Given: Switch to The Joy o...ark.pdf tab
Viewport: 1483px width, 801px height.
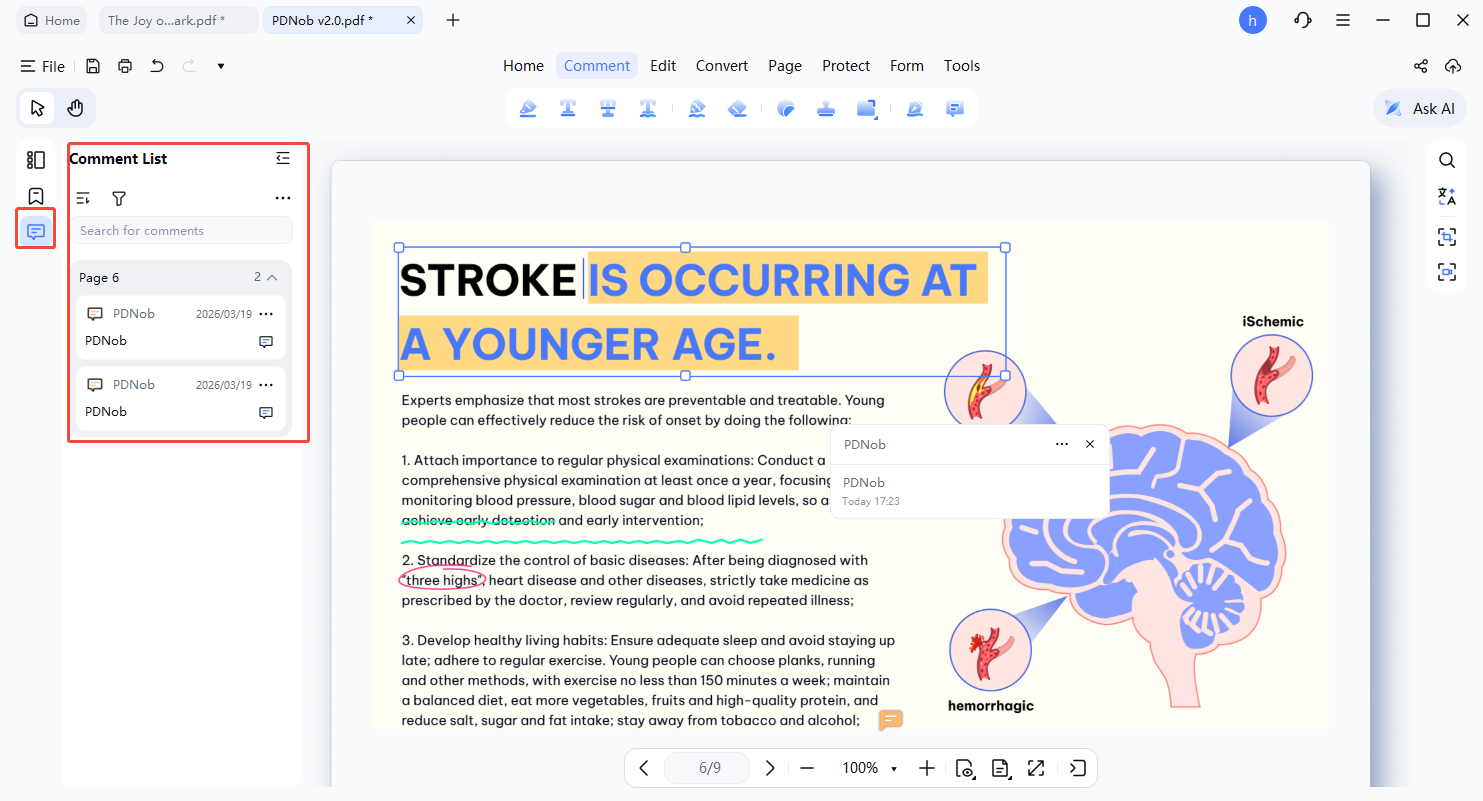Looking at the screenshot, I should [x=166, y=20].
